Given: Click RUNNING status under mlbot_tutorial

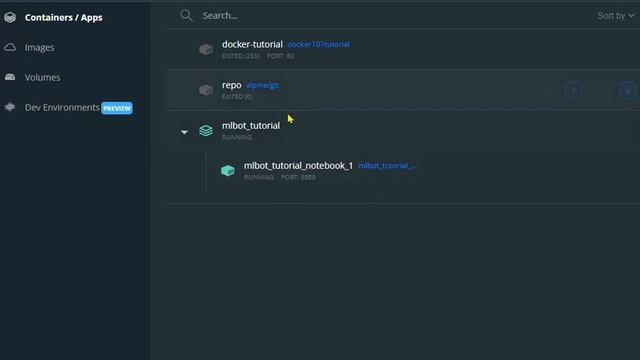Looking at the screenshot, I should point(237,138).
